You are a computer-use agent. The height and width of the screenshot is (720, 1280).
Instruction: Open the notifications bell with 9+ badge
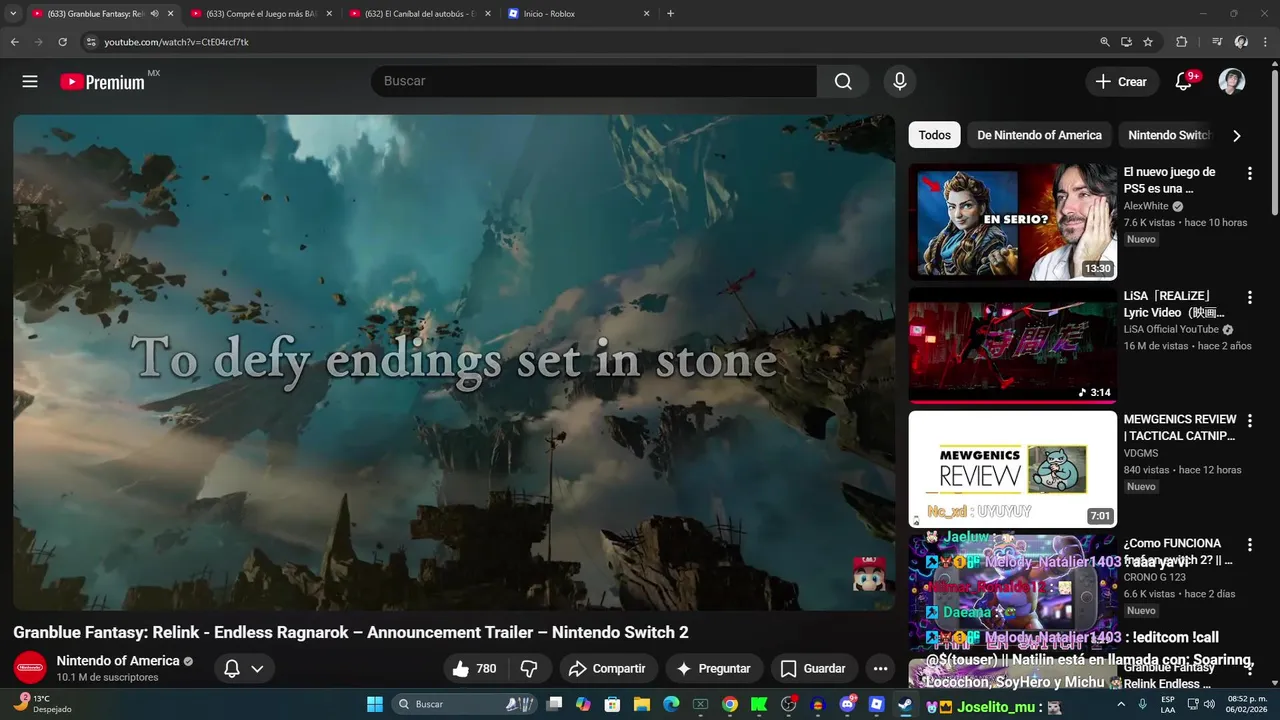coord(1184,82)
